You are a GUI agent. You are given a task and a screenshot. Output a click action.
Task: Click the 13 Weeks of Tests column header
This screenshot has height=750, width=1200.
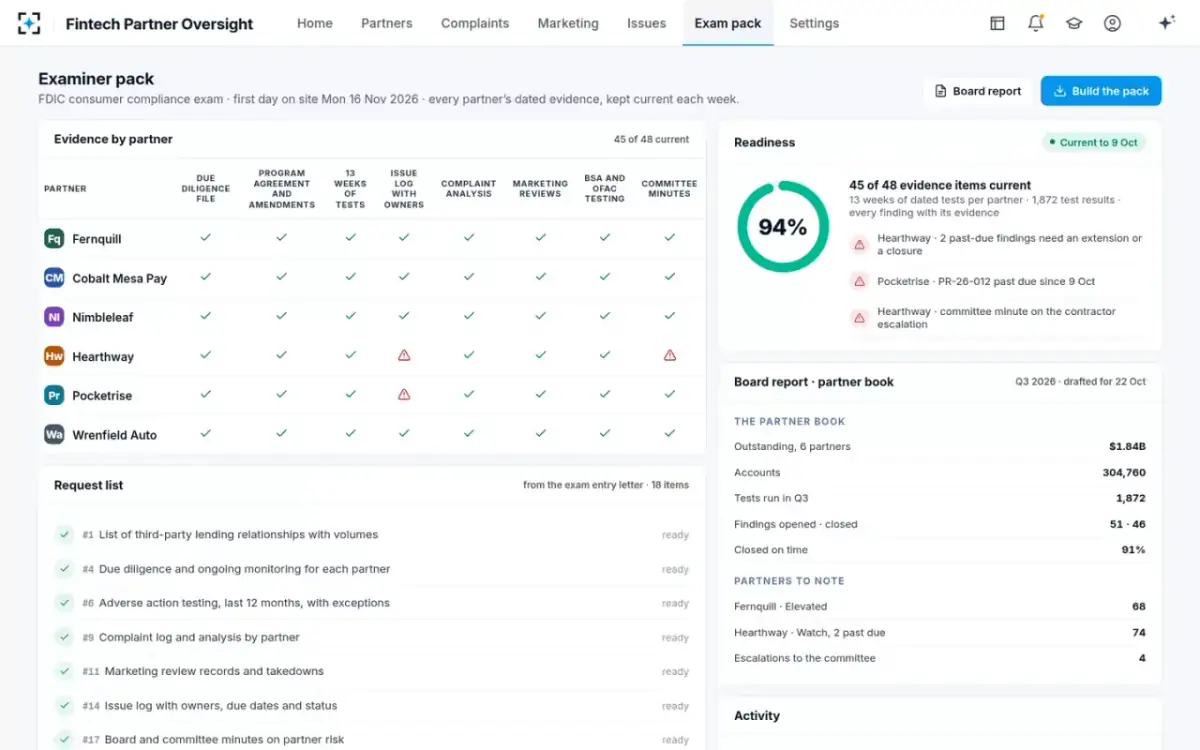[x=350, y=188]
